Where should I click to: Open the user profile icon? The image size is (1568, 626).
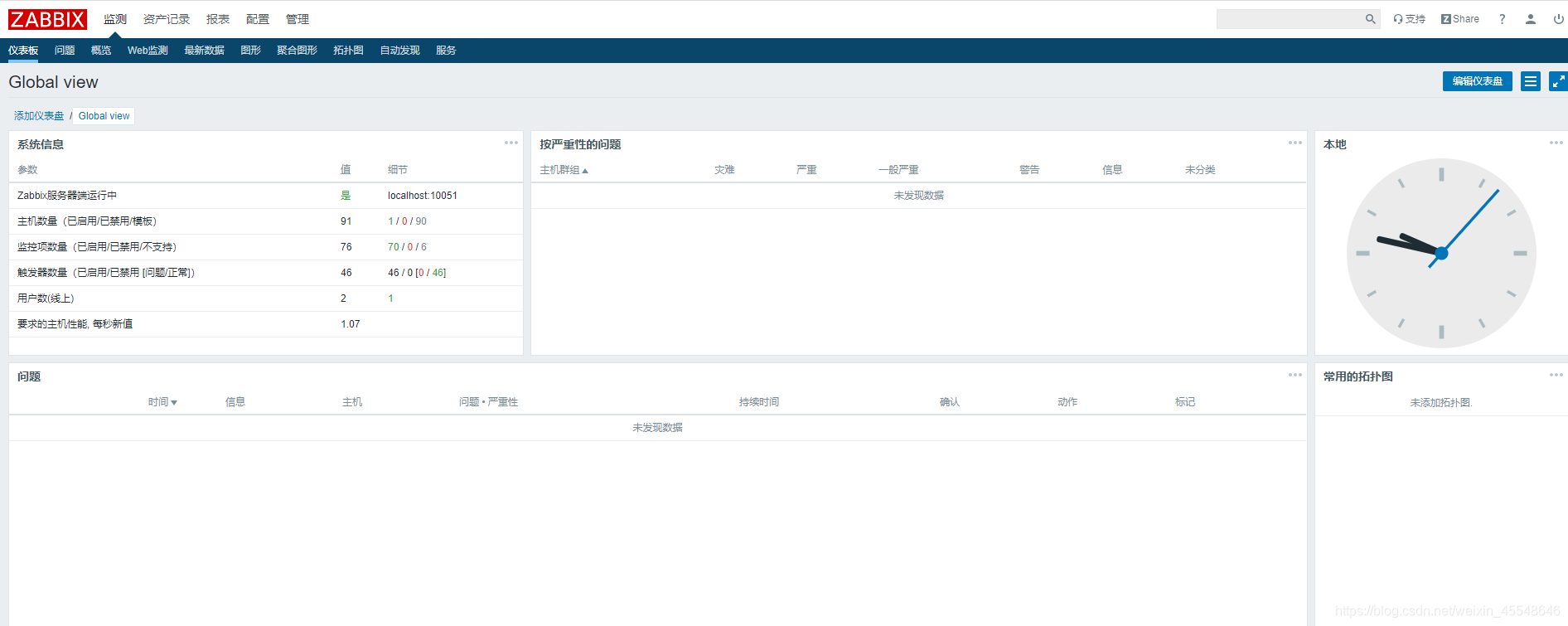point(1530,19)
